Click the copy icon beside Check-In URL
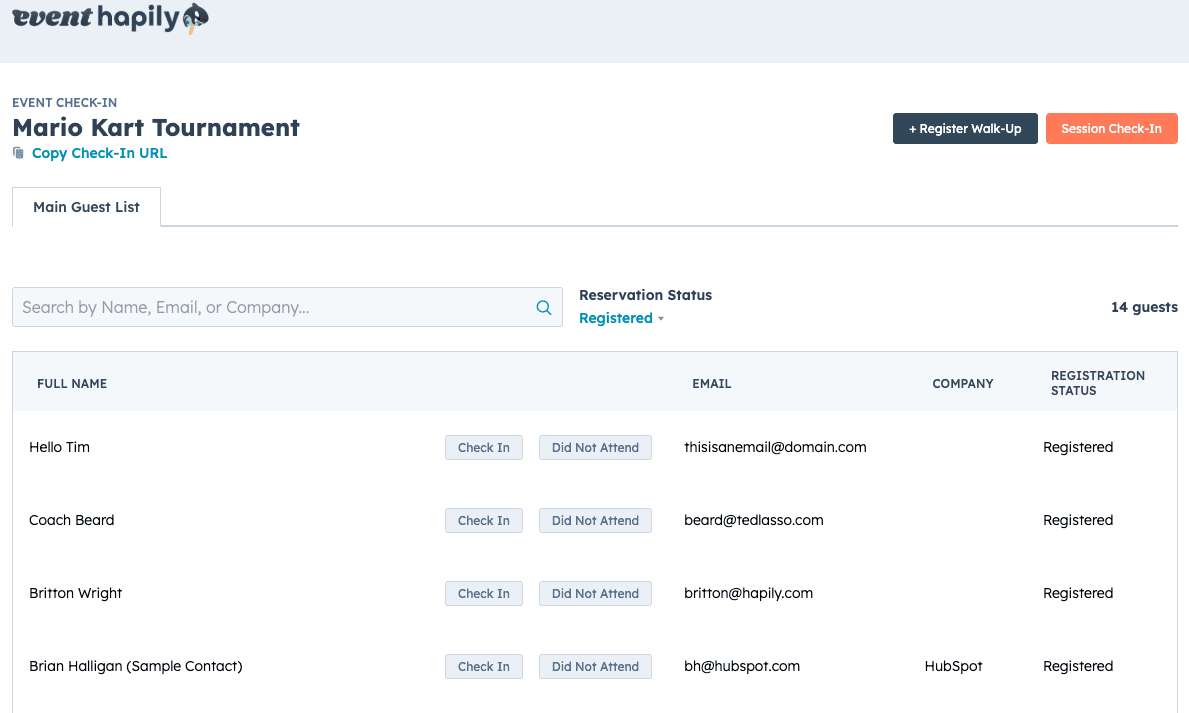The width and height of the screenshot is (1189, 713). pos(18,153)
